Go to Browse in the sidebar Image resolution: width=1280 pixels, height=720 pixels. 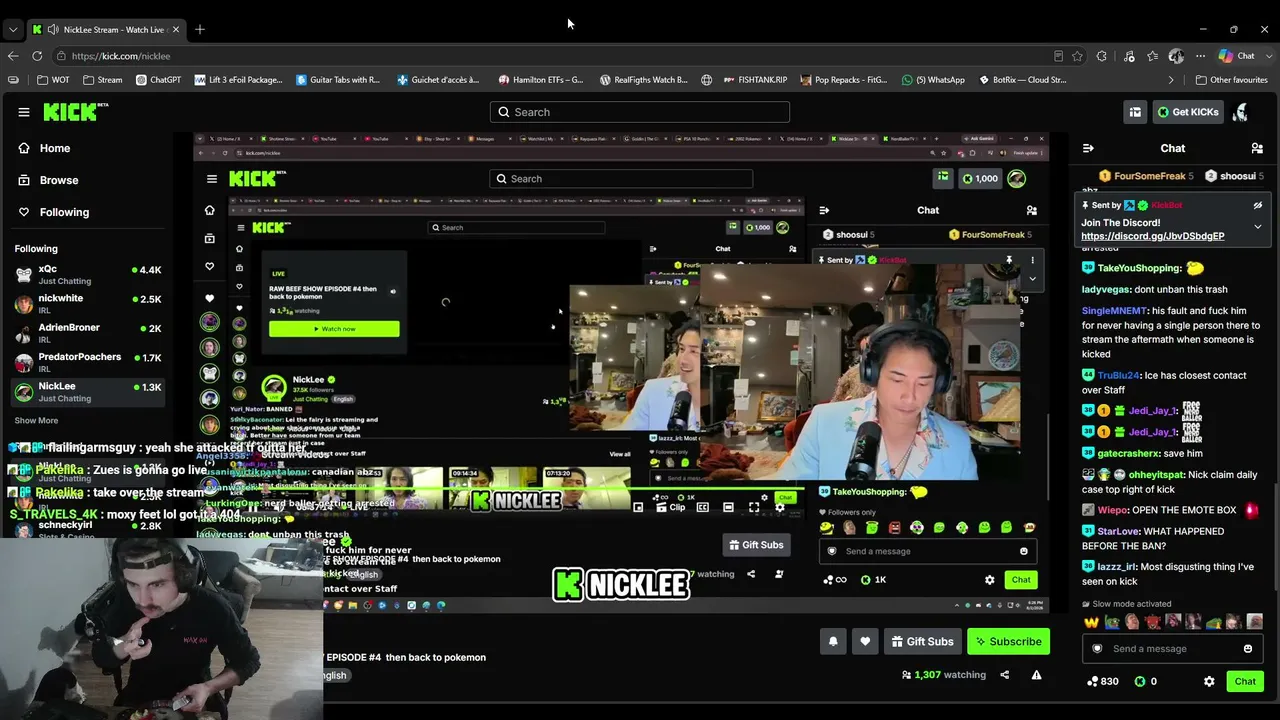tap(59, 180)
